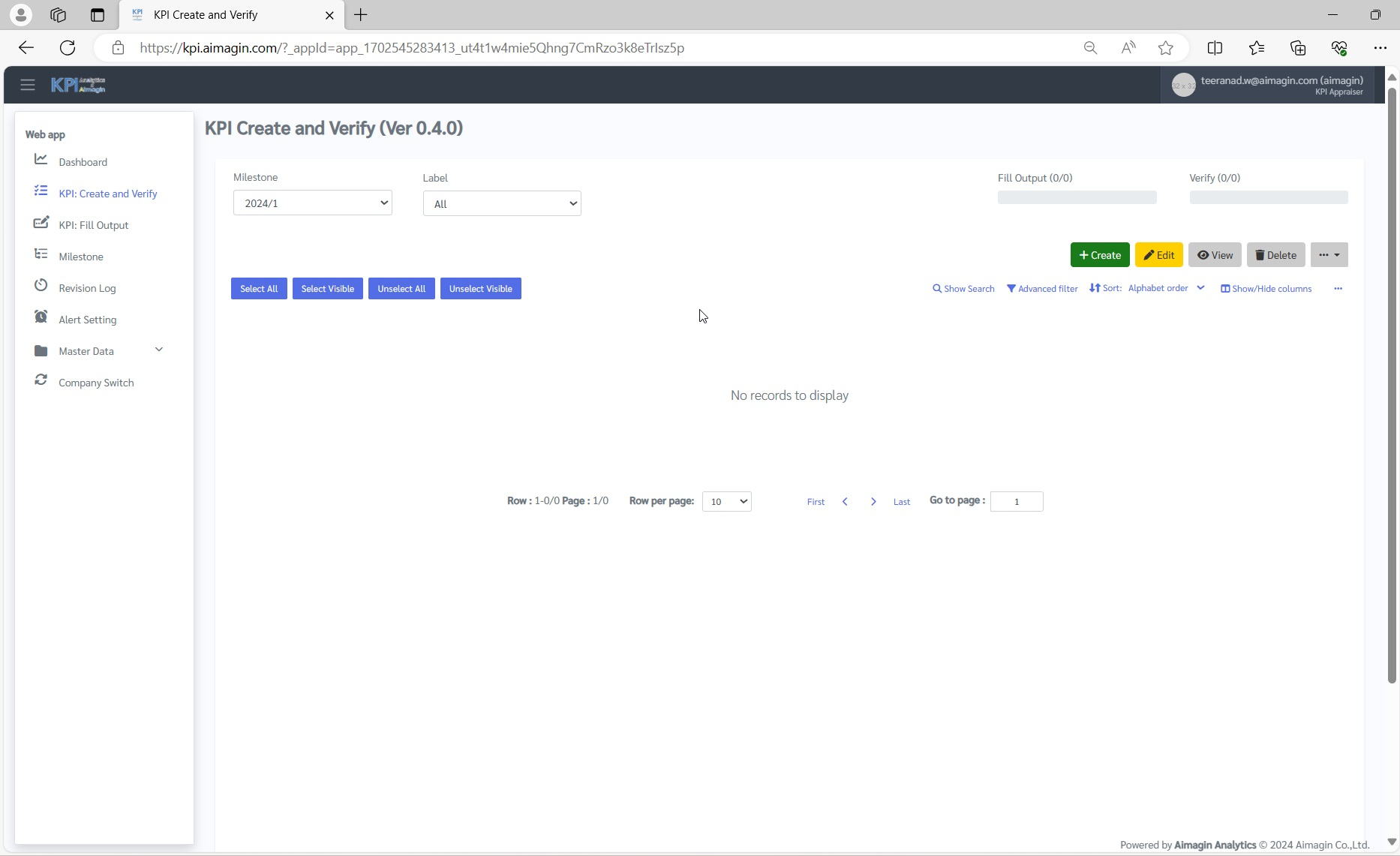Image resolution: width=1400 pixels, height=856 pixels.
Task: Expand the Master Data submenu
Action: (x=158, y=350)
